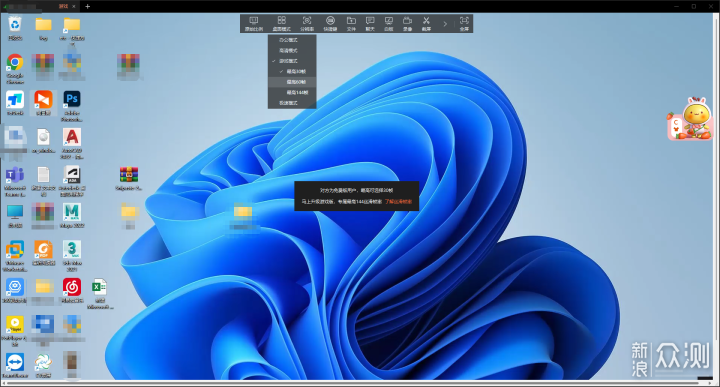Launch the colorful swirl icon beside TeamViewer
This screenshot has width=720, height=387.
coord(43,366)
